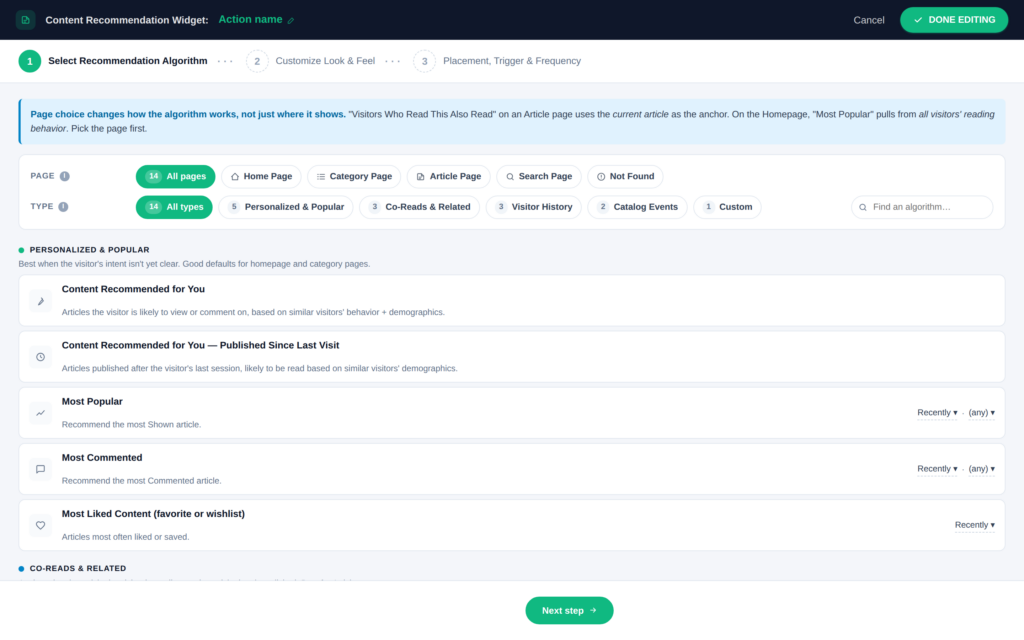This screenshot has height=640, width=1024.
Task: Filter by Search Page
Action: click(539, 177)
